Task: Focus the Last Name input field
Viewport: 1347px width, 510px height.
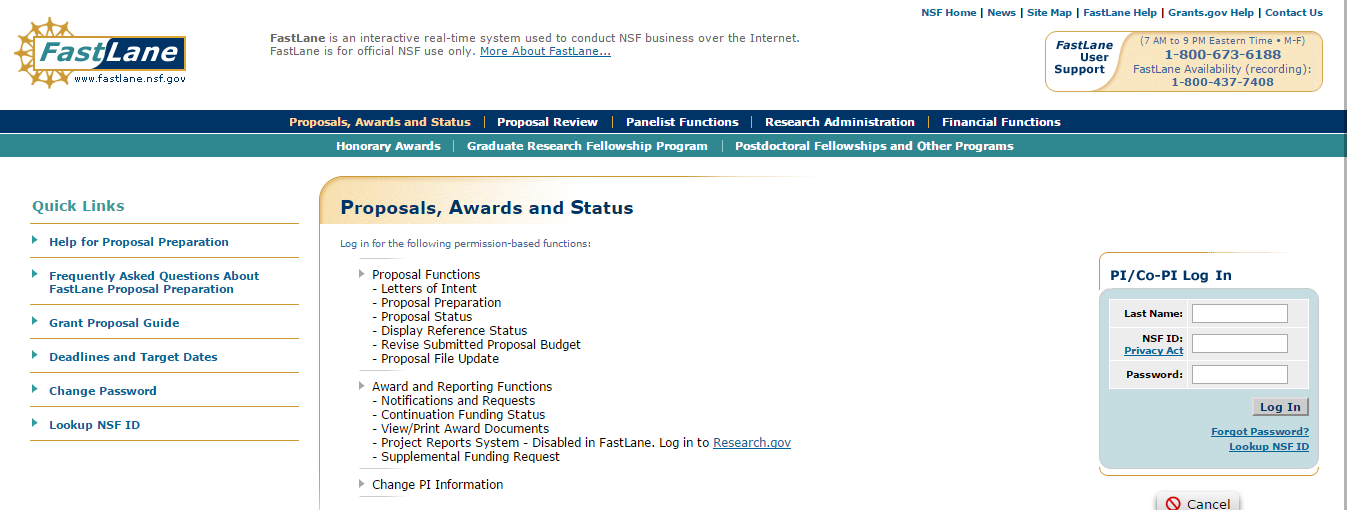Action: [1239, 314]
